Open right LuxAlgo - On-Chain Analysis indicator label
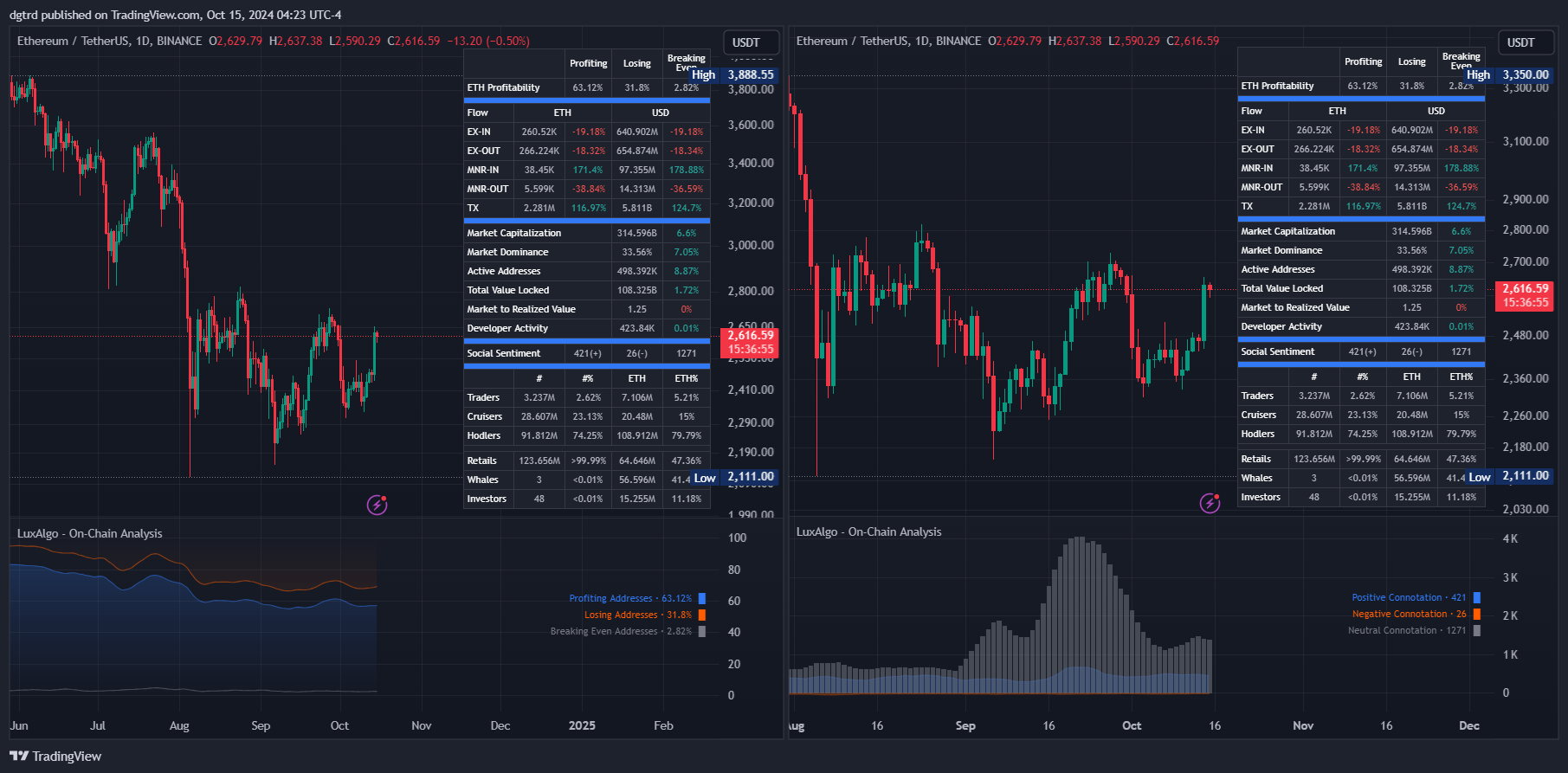1568x773 pixels. click(x=868, y=531)
